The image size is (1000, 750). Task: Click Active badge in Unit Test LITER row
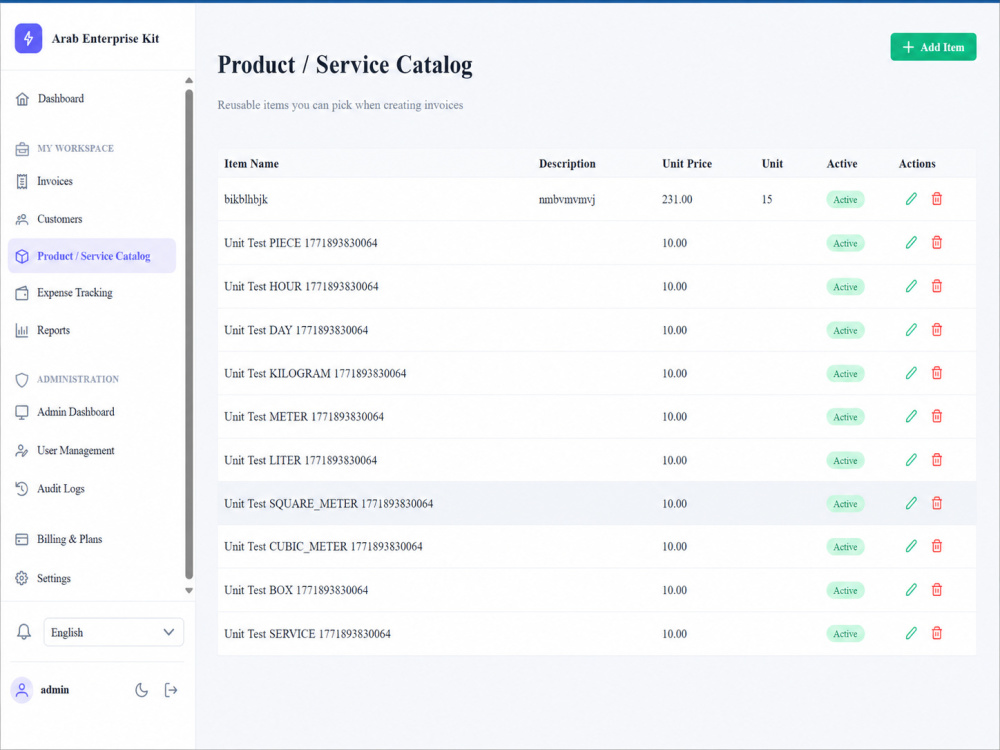845,460
